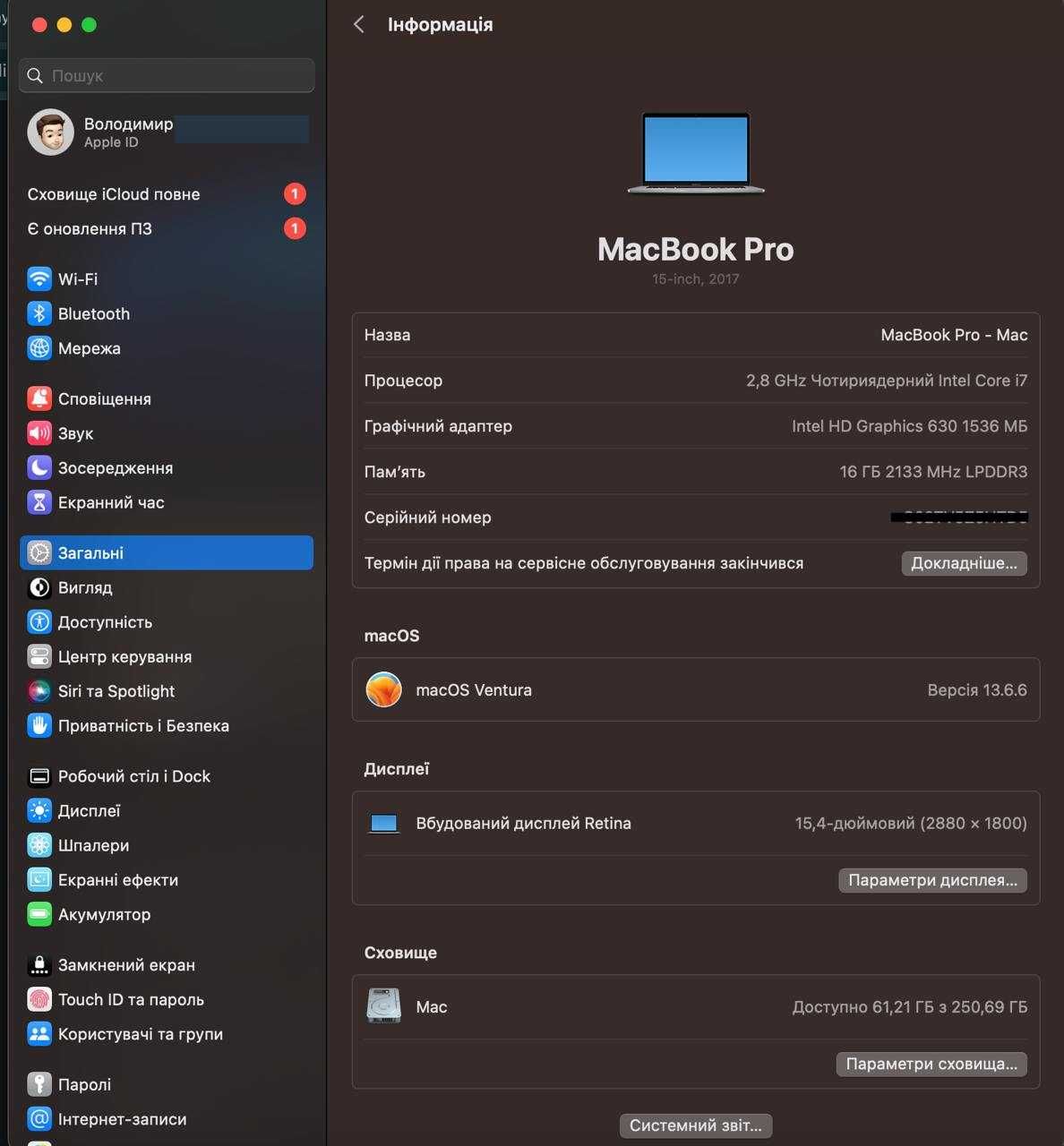Select Дисплеї sun icon in sidebar
The height and width of the screenshot is (1146, 1064).
[x=39, y=811]
